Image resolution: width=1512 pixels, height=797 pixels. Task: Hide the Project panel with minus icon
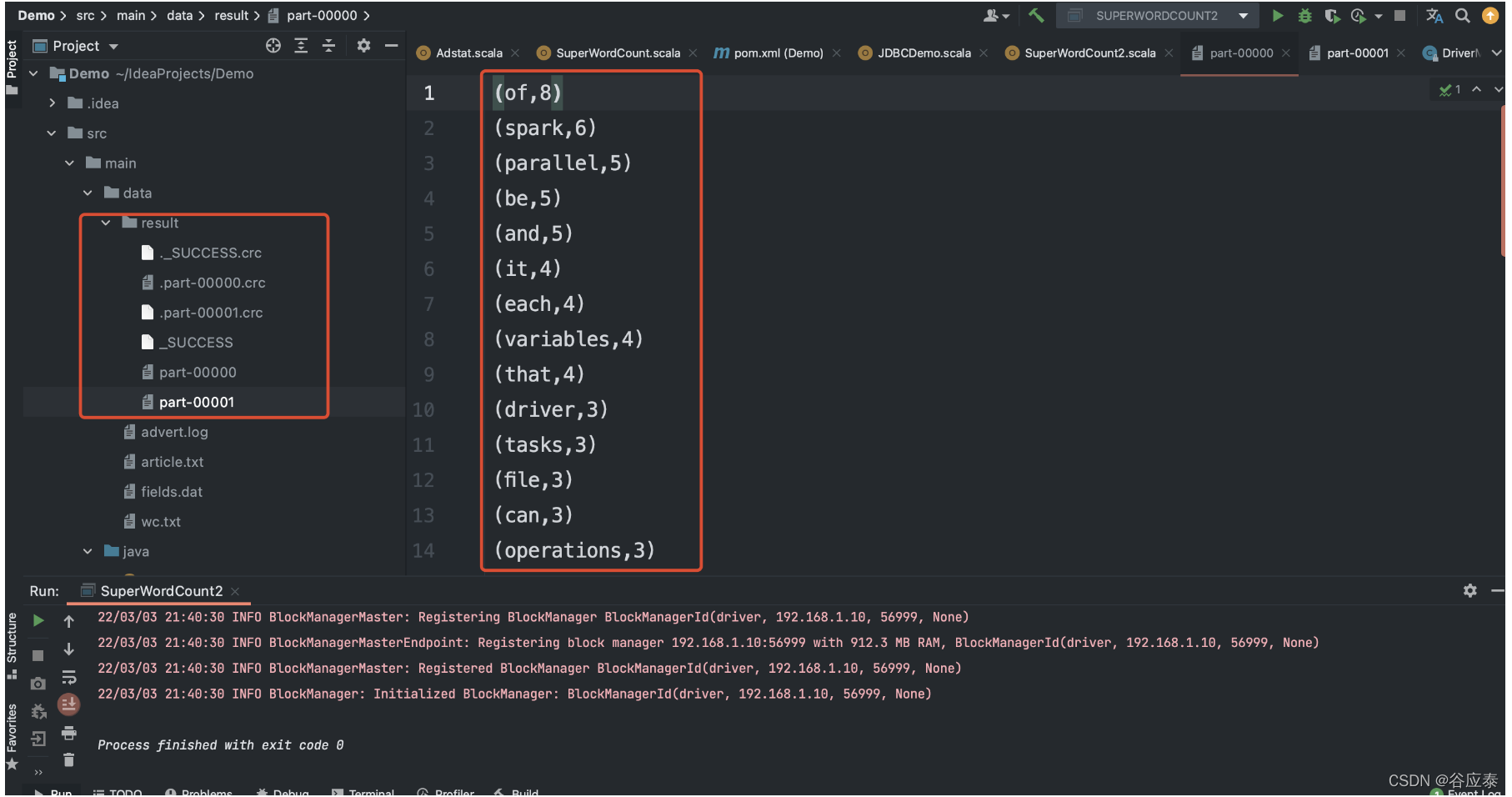tap(391, 46)
